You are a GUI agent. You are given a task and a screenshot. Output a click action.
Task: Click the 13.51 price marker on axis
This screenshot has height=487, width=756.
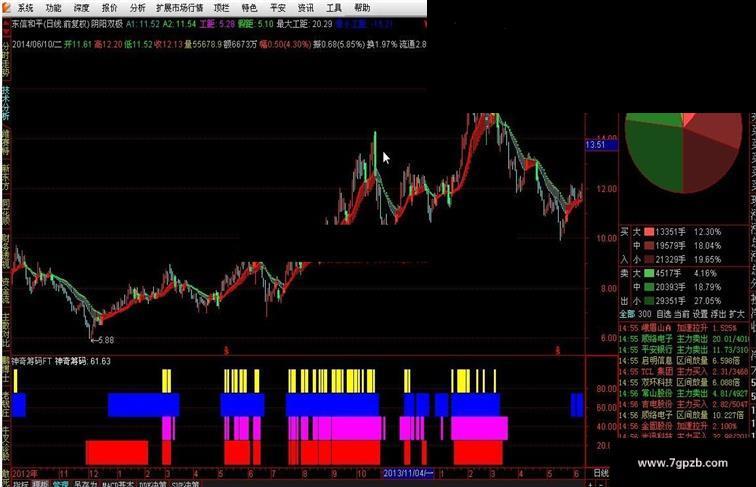(x=601, y=145)
